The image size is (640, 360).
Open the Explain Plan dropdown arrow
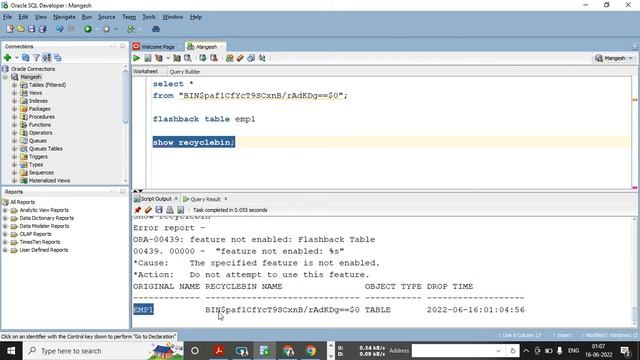point(168,58)
